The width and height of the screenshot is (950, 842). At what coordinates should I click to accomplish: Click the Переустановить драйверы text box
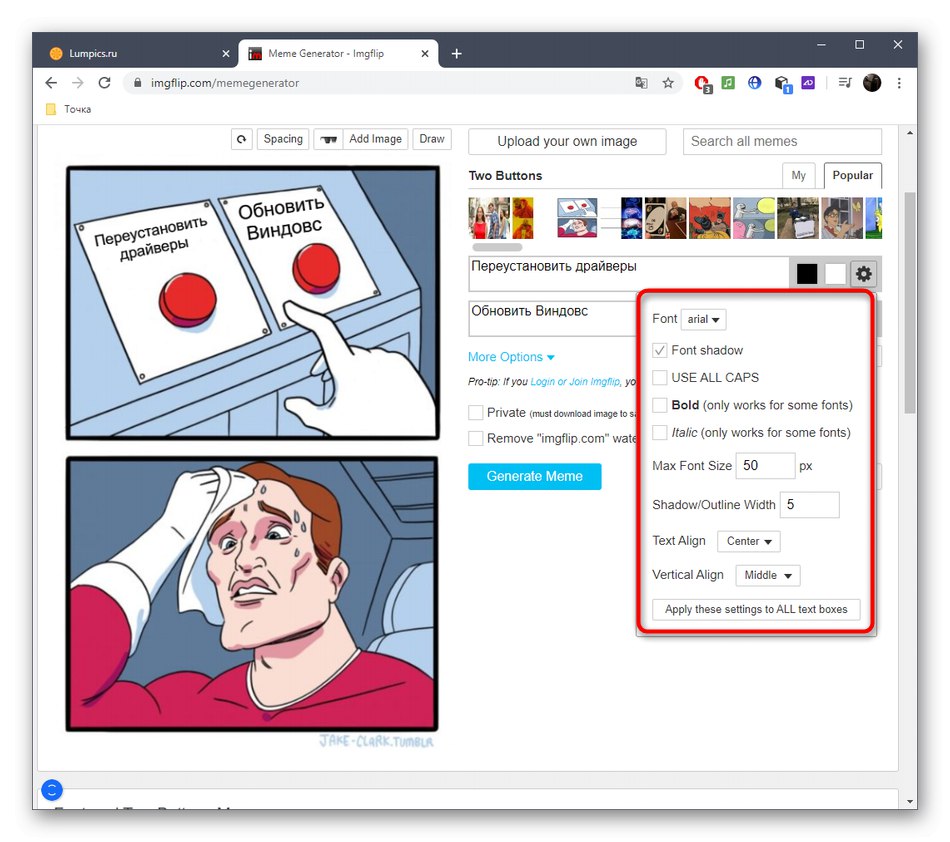point(629,274)
